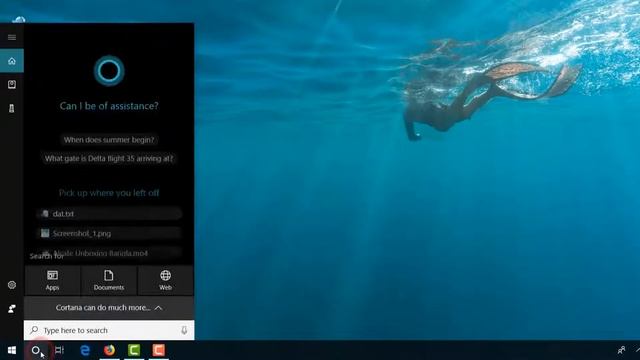
Task: Click the Cortana circle logo
Action: click(109, 71)
